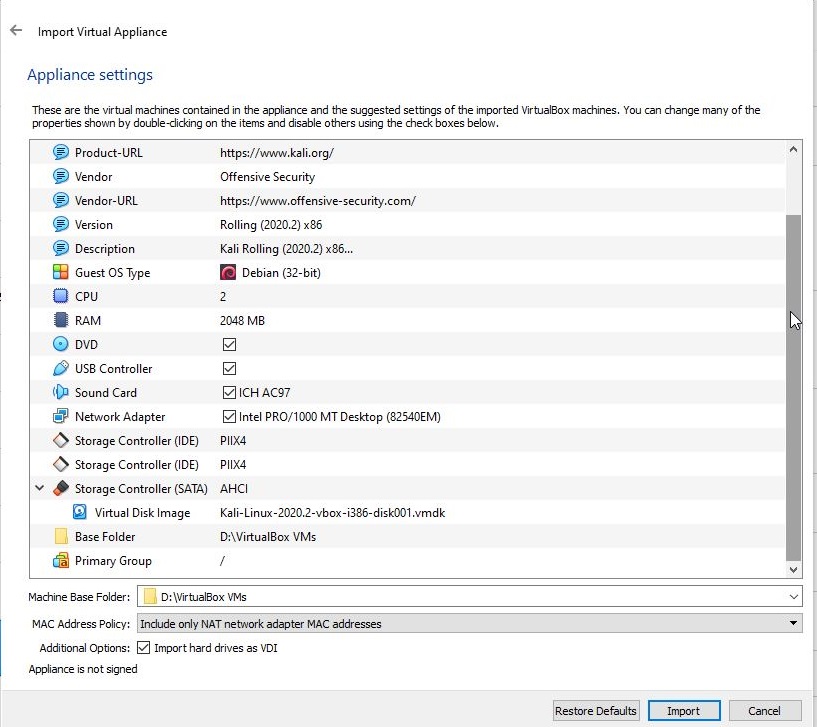Toggle Import hard drives as VDI checkbox
The height and width of the screenshot is (727, 817).
pos(143,648)
